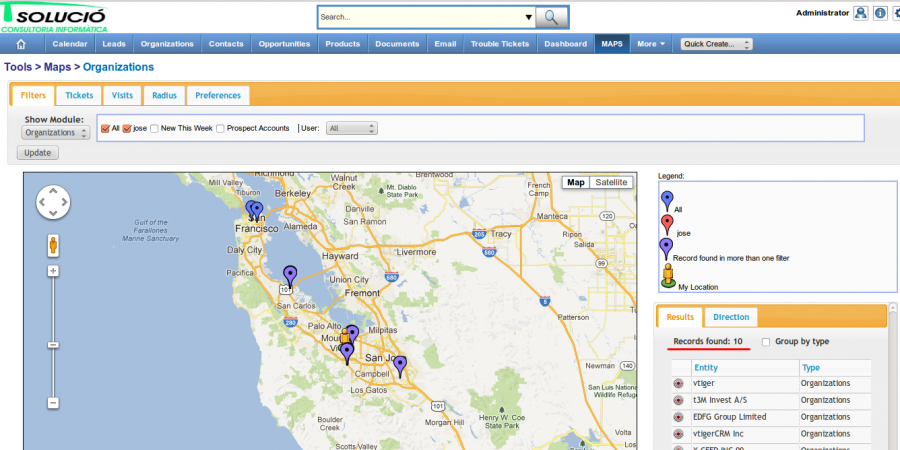Click the Home icon in navigation bar

click(x=21, y=44)
